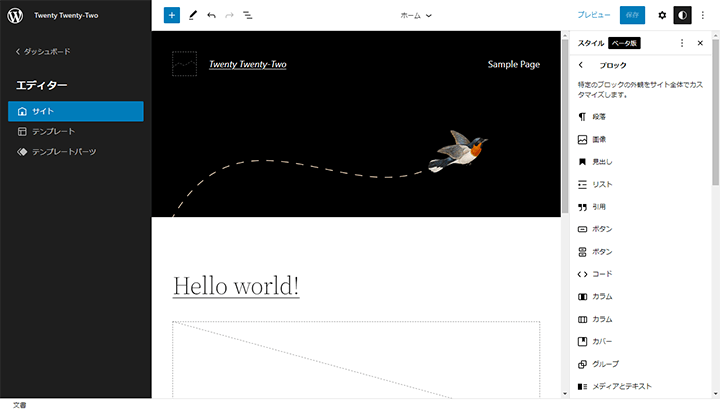Click the Hello world! post title

pyautogui.click(x=236, y=286)
